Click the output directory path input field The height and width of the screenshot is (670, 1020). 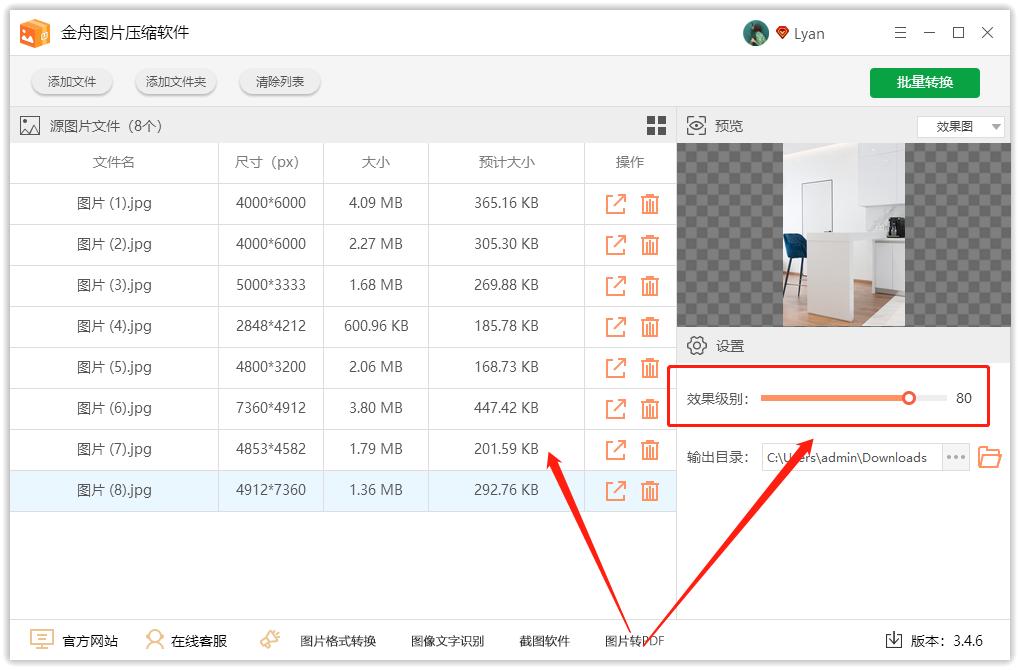[850, 457]
